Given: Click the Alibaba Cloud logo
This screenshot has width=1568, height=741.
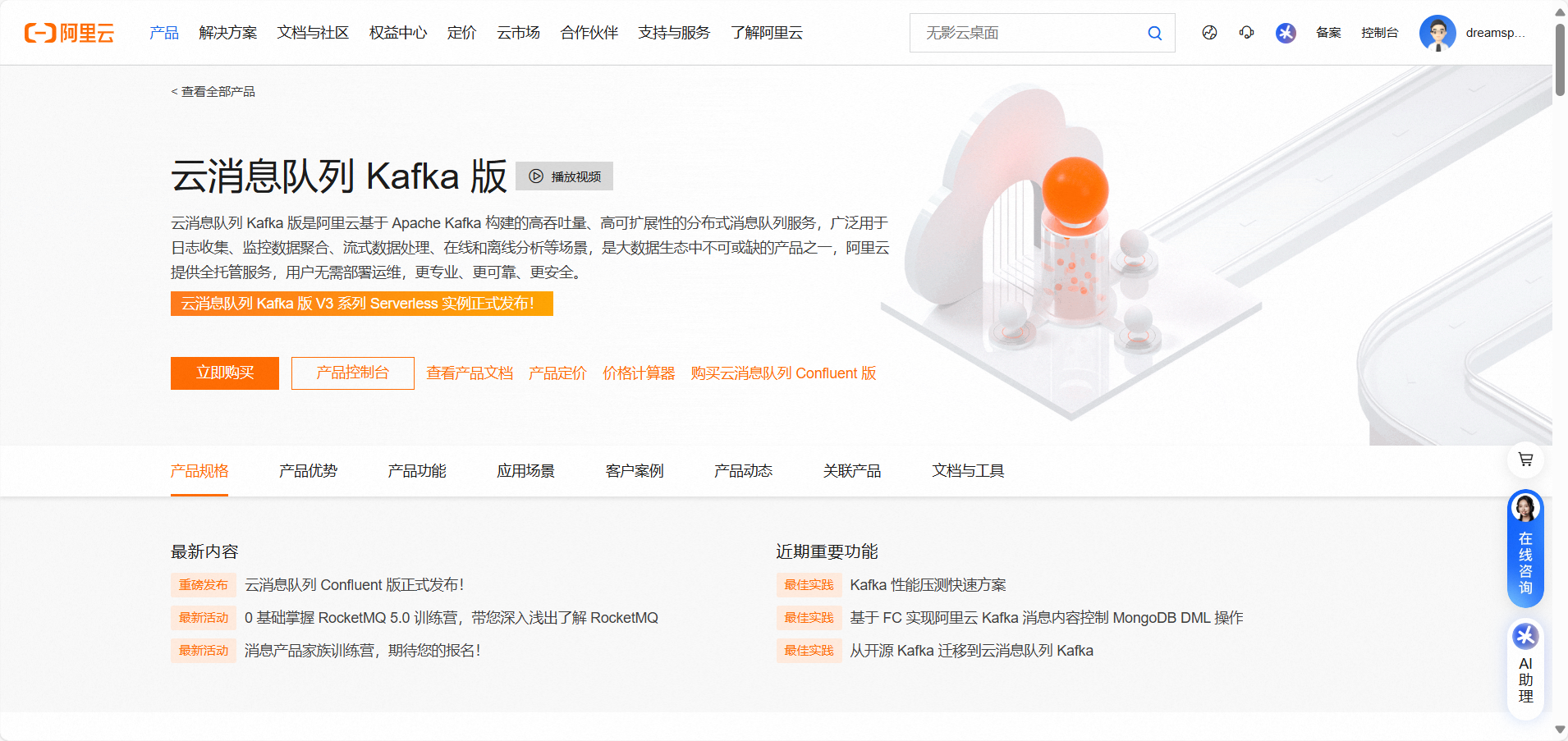Looking at the screenshot, I should coord(70,33).
